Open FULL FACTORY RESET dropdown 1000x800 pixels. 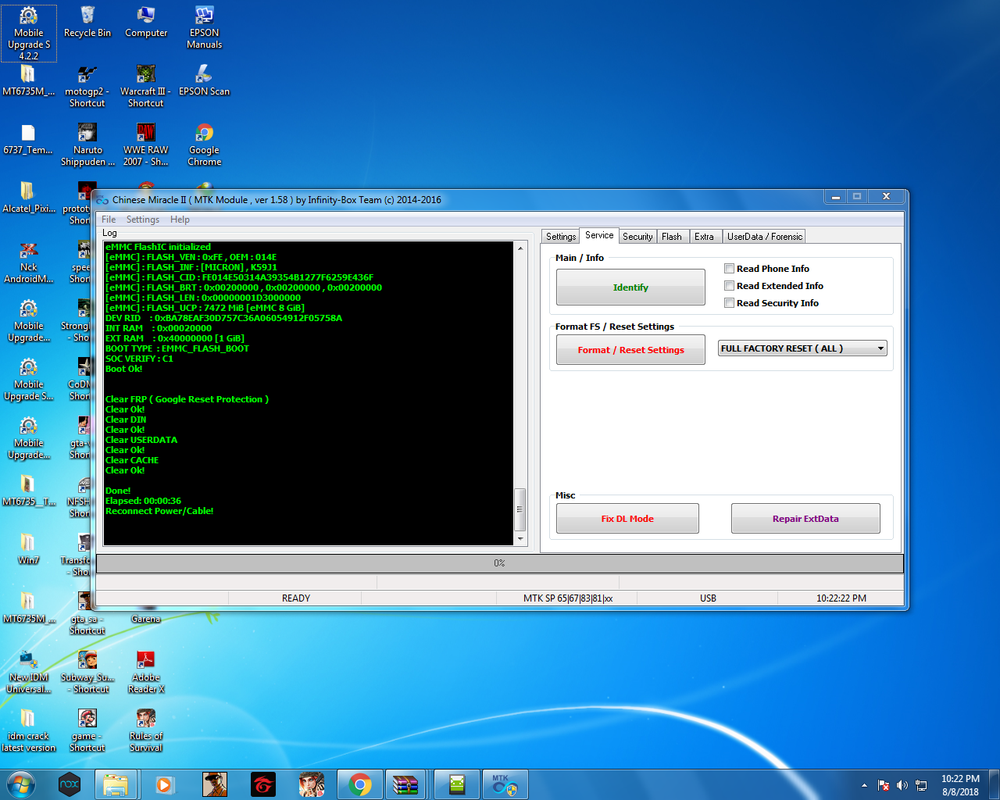tap(802, 348)
